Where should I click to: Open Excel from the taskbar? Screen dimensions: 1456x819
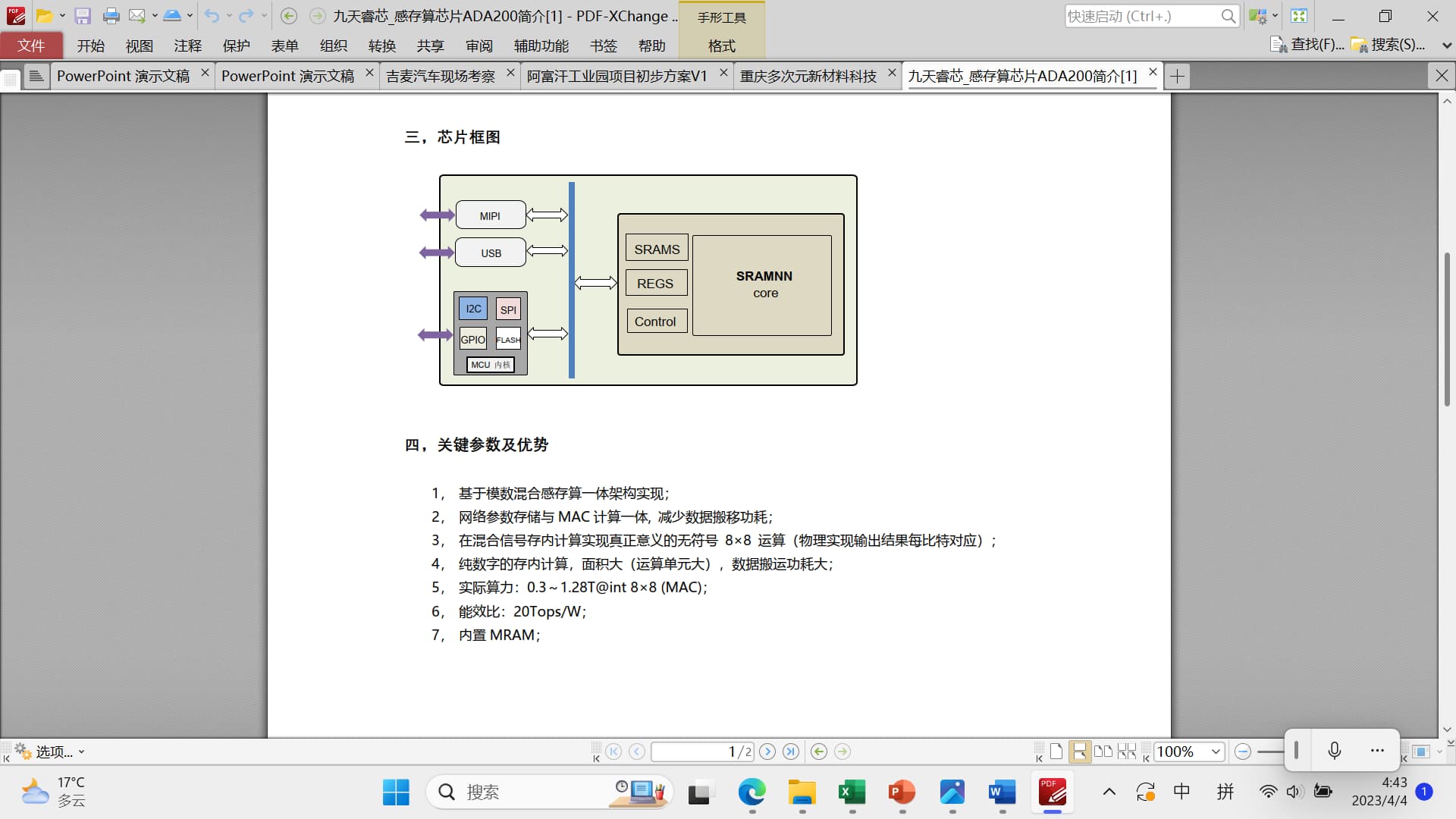tap(852, 792)
